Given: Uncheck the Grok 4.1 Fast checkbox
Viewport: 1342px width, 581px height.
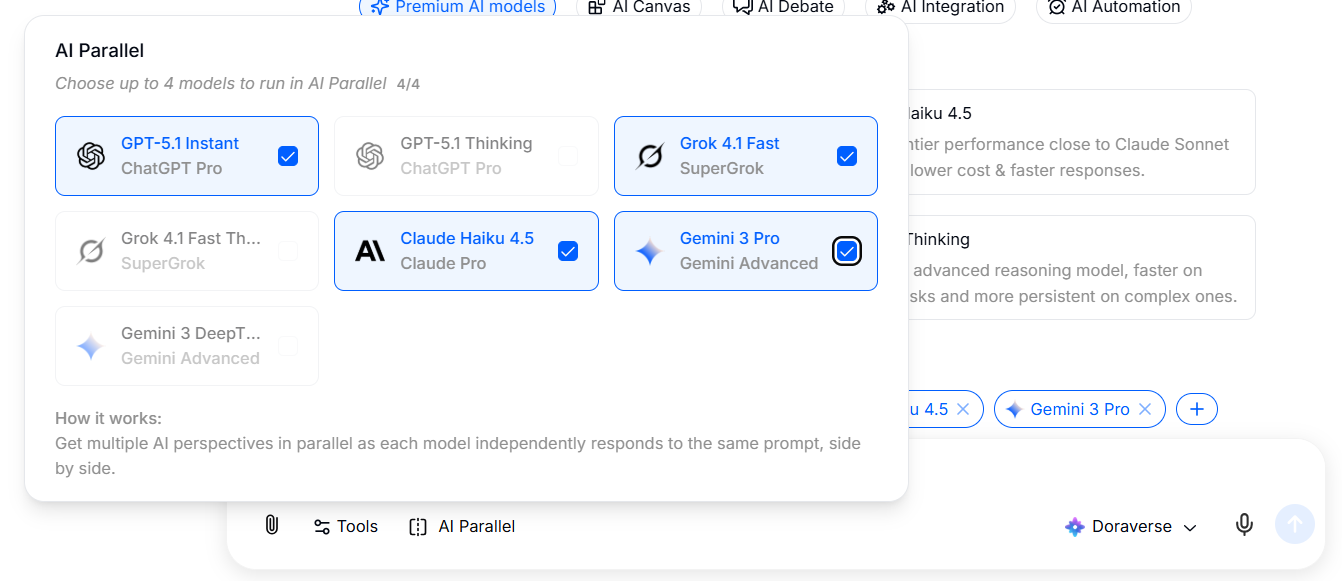Looking at the screenshot, I should pyautogui.click(x=847, y=156).
